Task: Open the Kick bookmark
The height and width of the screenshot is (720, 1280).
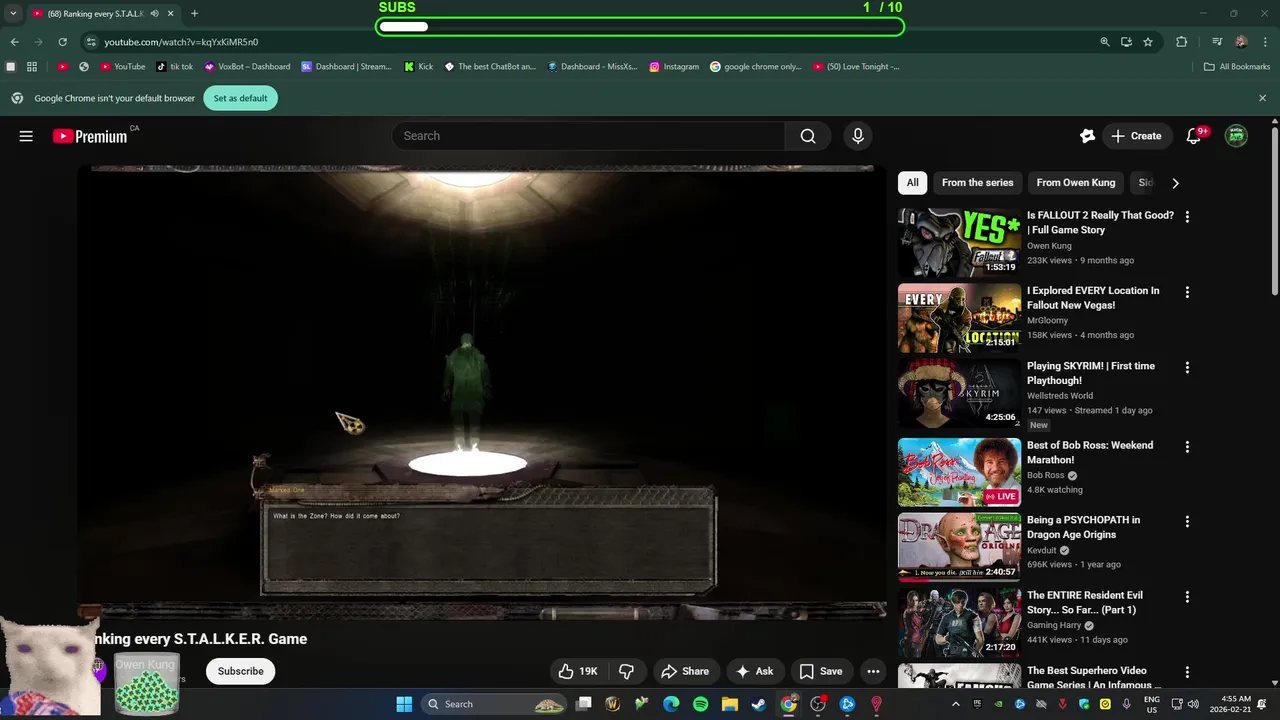Action: point(419,67)
